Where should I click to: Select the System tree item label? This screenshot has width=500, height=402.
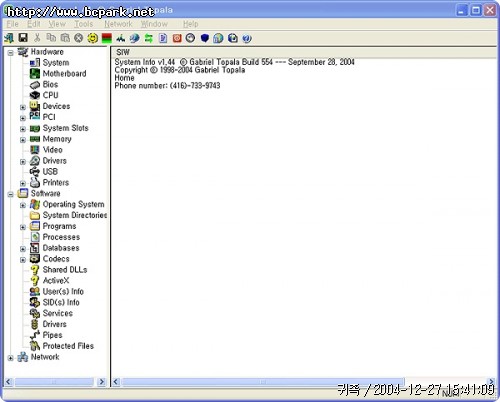coord(56,63)
